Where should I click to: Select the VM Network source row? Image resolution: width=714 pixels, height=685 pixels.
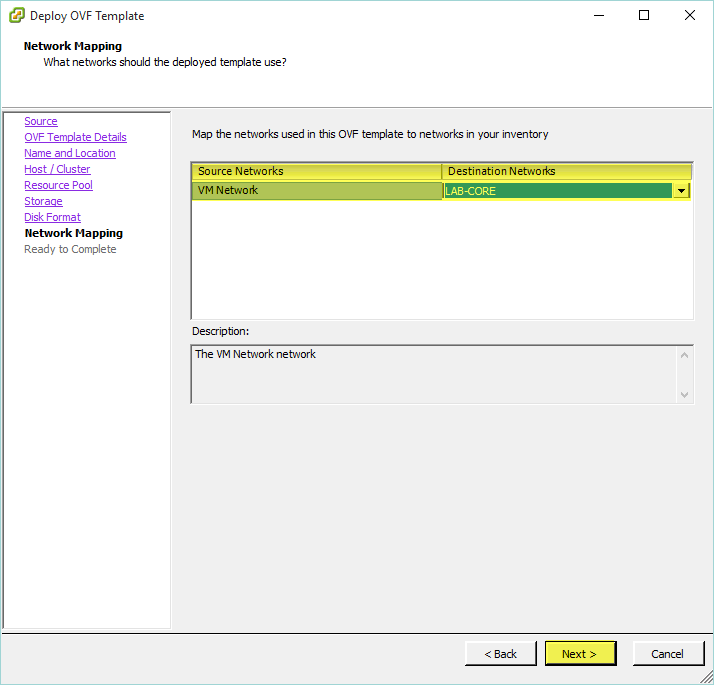(x=317, y=190)
